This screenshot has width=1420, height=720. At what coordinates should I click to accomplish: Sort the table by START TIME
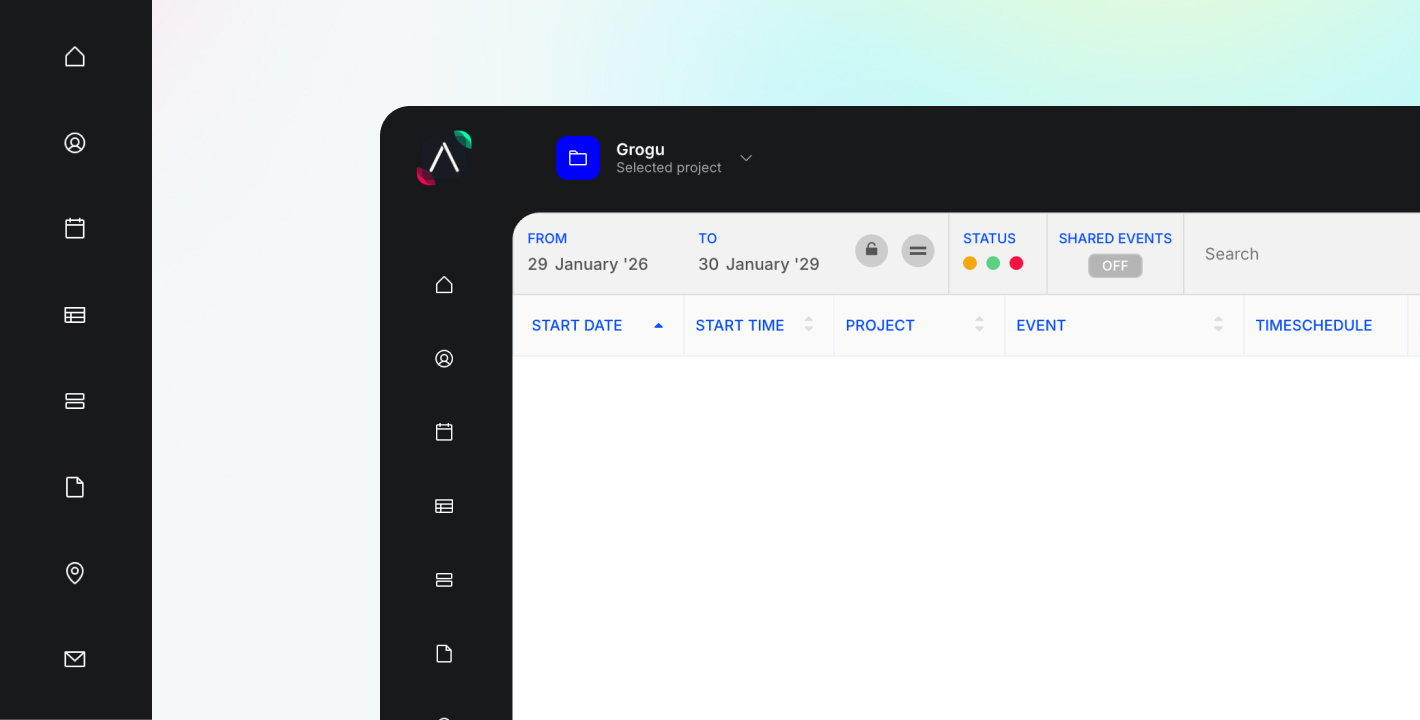(x=810, y=324)
